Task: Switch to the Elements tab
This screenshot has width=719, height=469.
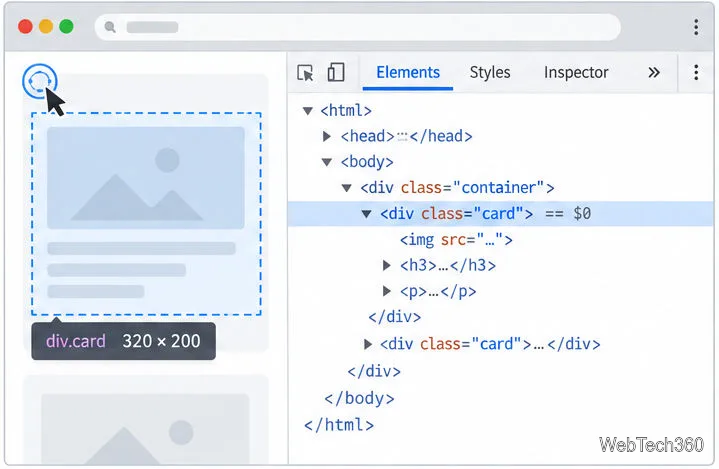Action: (408, 72)
